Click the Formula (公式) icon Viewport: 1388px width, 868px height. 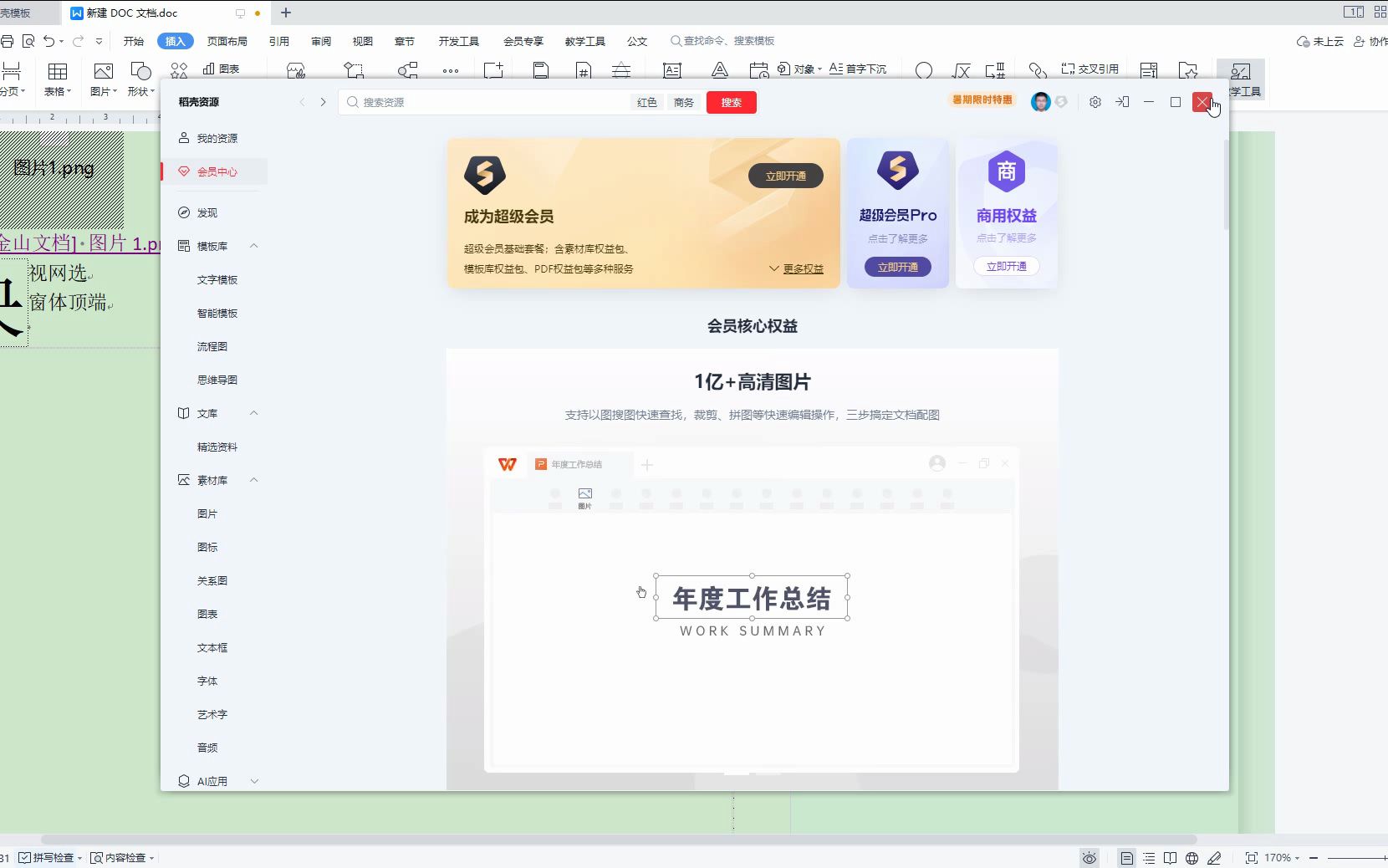[962, 69]
